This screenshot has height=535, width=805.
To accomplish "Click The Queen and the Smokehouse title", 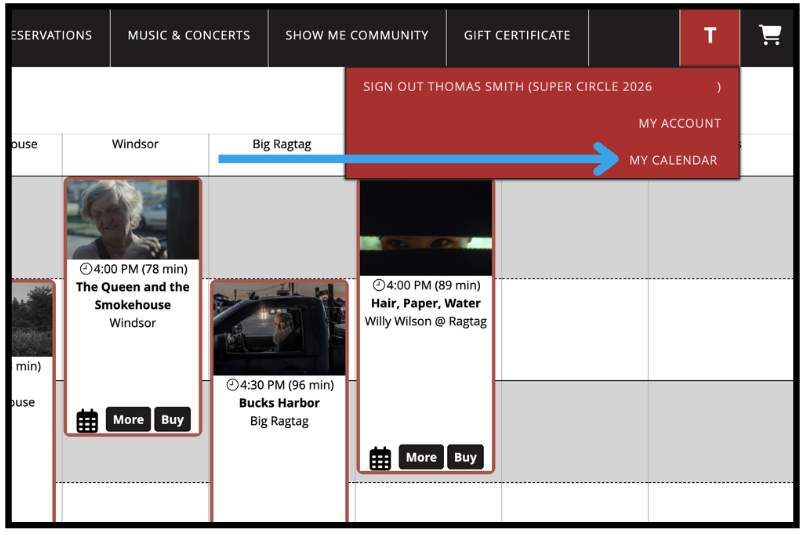I will pyautogui.click(x=133, y=296).
